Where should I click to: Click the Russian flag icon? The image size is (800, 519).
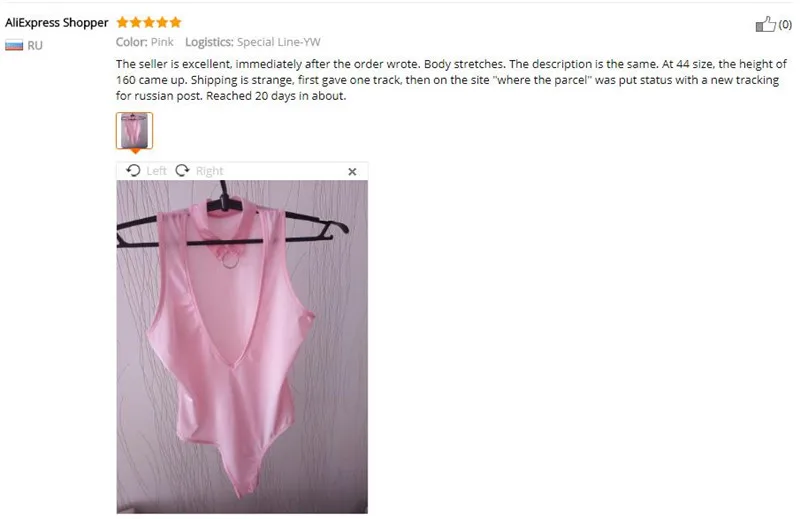pyautogui.click(x=14, y=45)
